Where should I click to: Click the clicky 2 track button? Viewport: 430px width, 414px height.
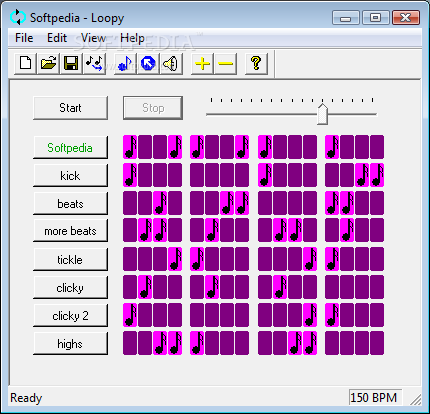tap(70, 315)
